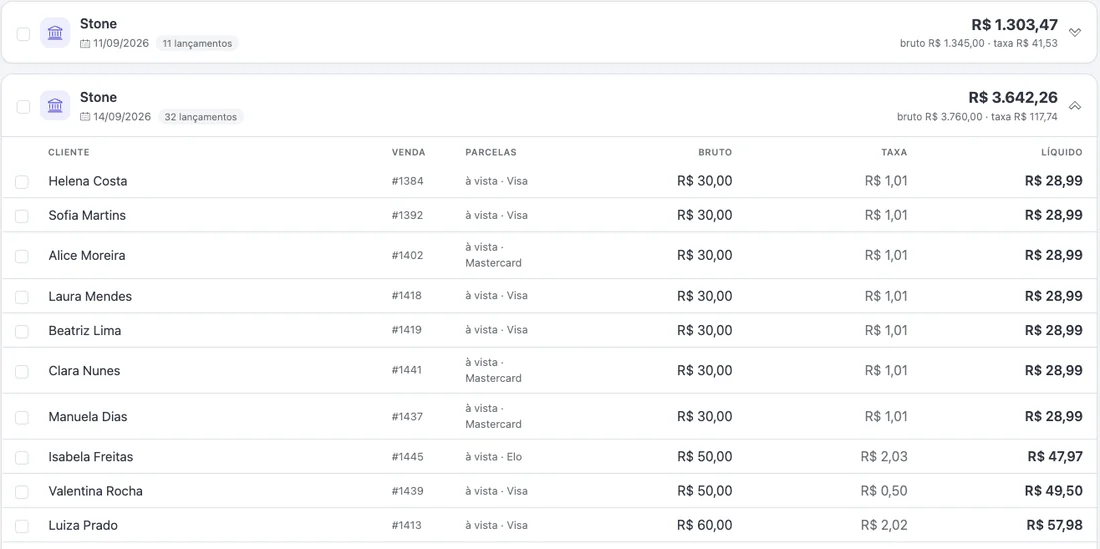Image resolution: width=1100 pixels, height=549 pixels.
Task: Click 'à vista · Elo' in Isabela Freitas row
Action: coord(494,456)
